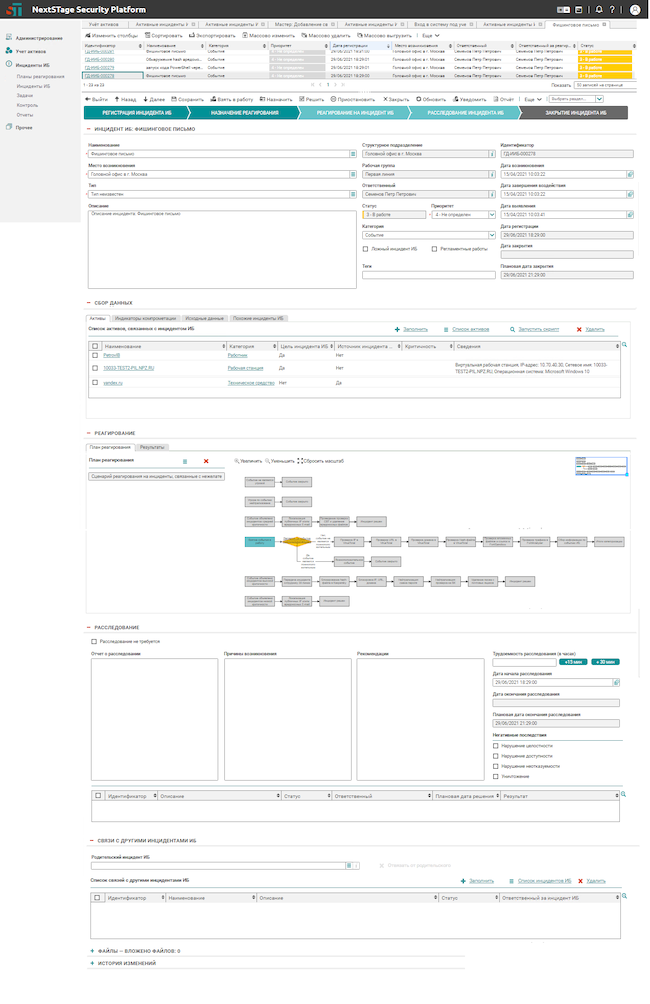The image size is (650, 1004).
Task: Open the Категория dropdown
Action: [492, 235]
